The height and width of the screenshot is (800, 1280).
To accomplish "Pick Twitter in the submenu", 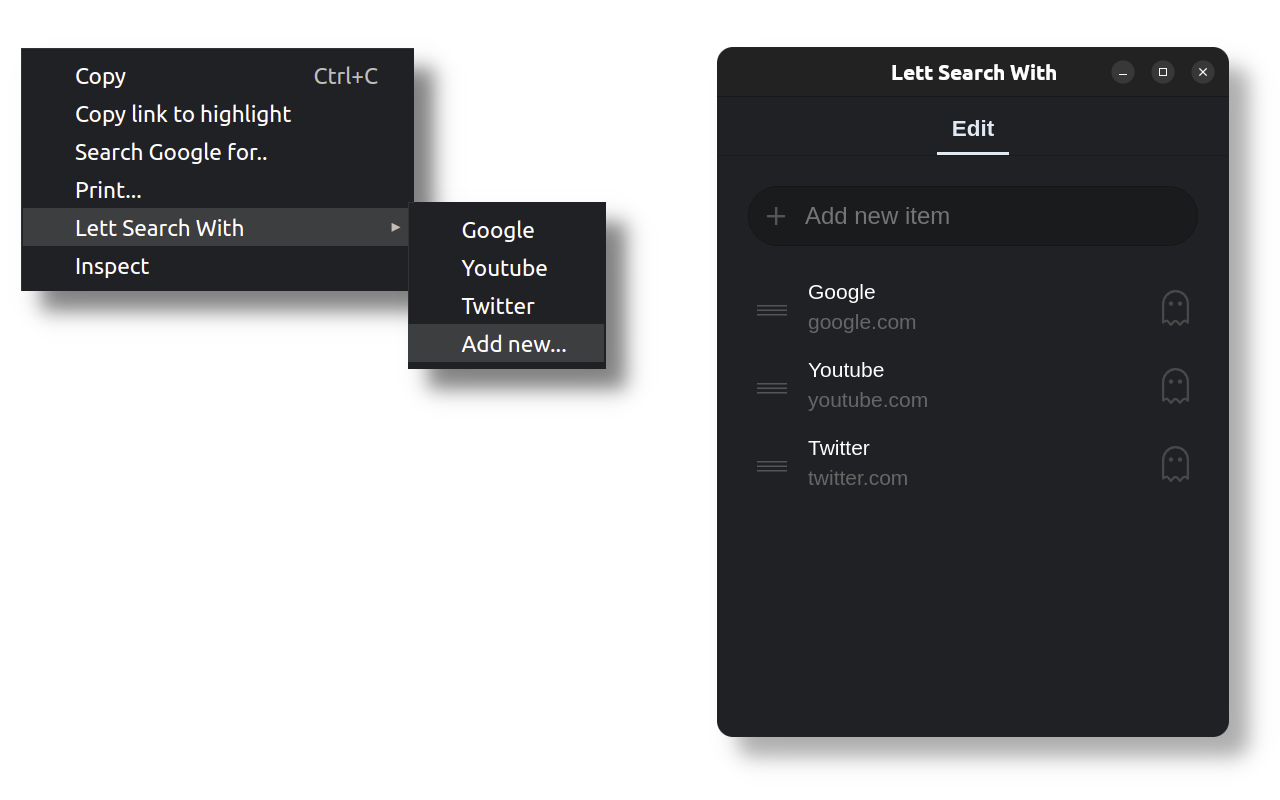I will (x=498, y=306).
